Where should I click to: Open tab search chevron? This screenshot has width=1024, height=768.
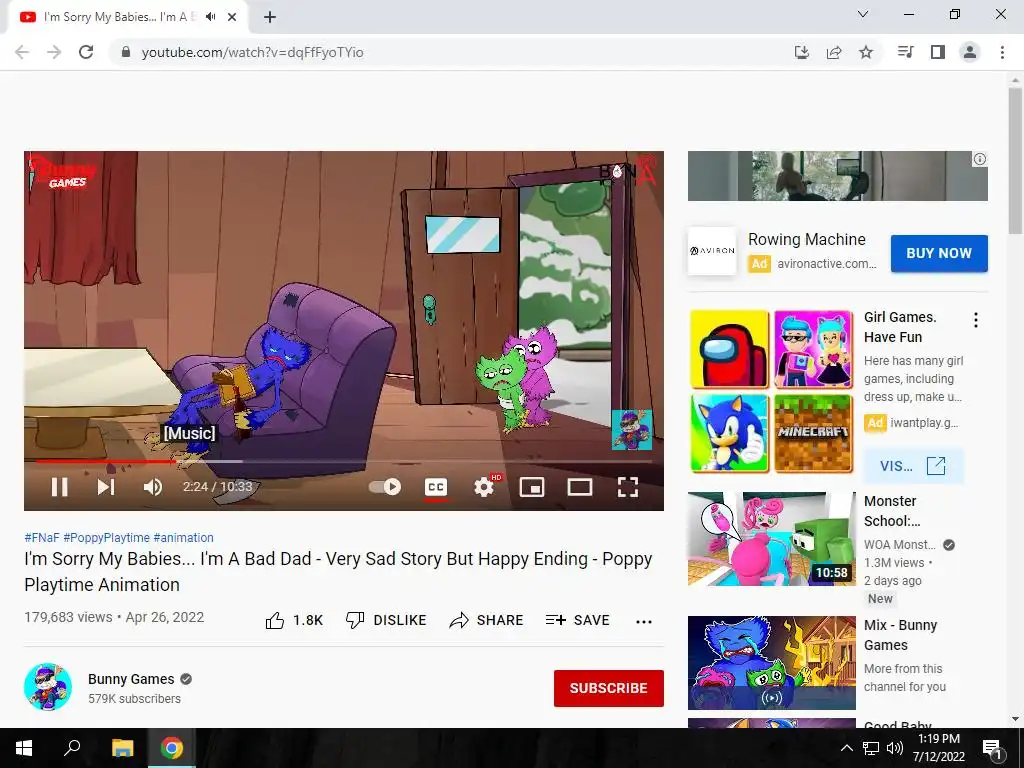(x=863, y=14)
